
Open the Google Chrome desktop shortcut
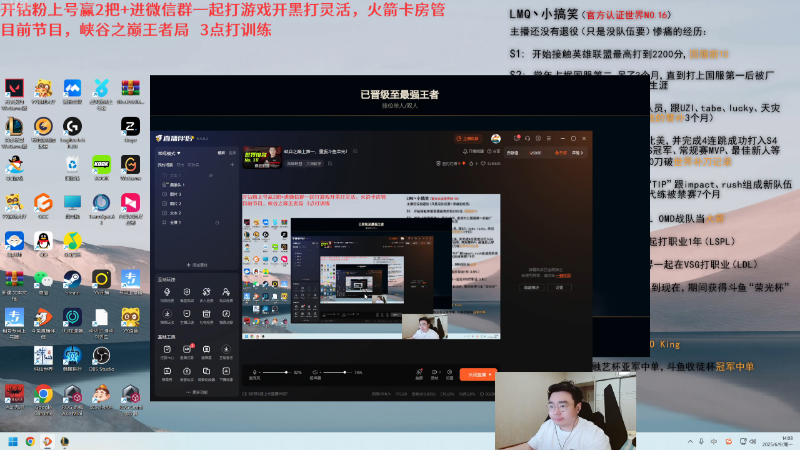43,394
